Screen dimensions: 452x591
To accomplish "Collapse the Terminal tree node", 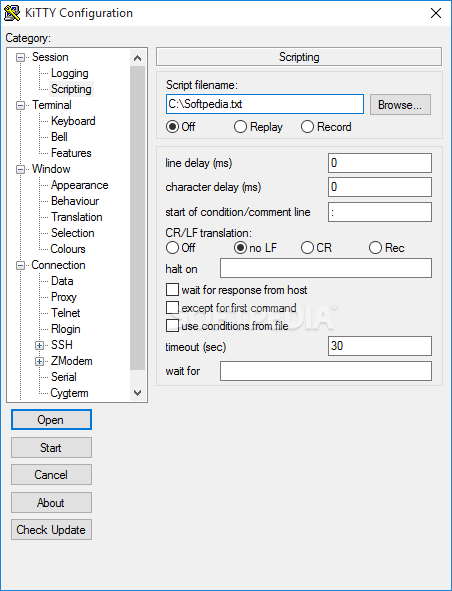I will 20,106.
